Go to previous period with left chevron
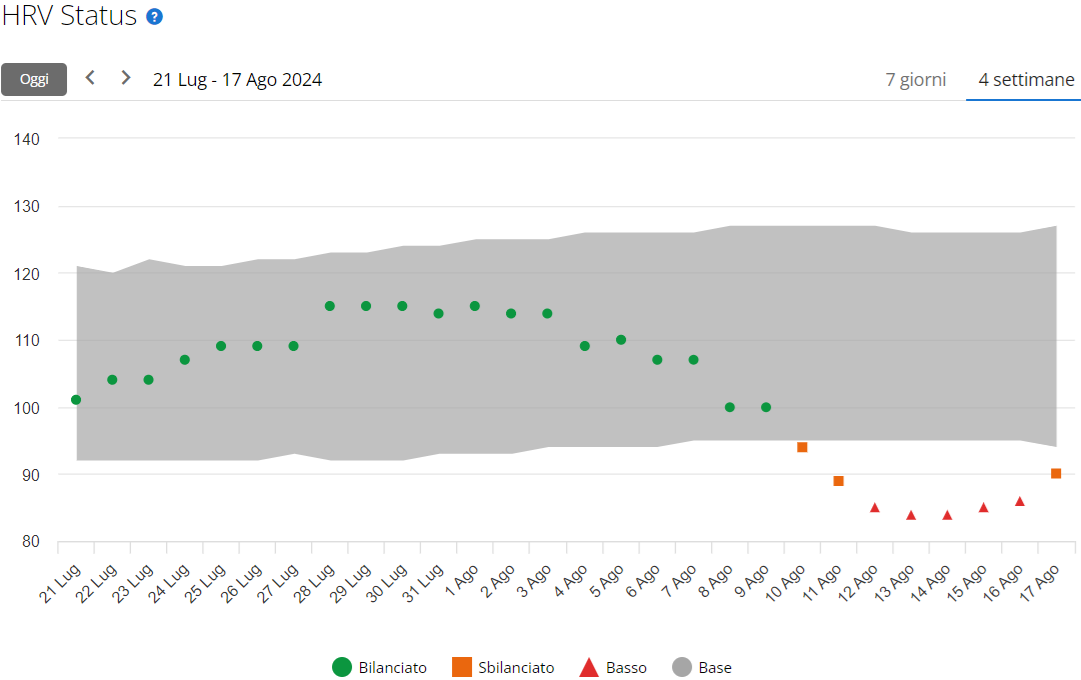1081x680 pixels. click(90, 78)
